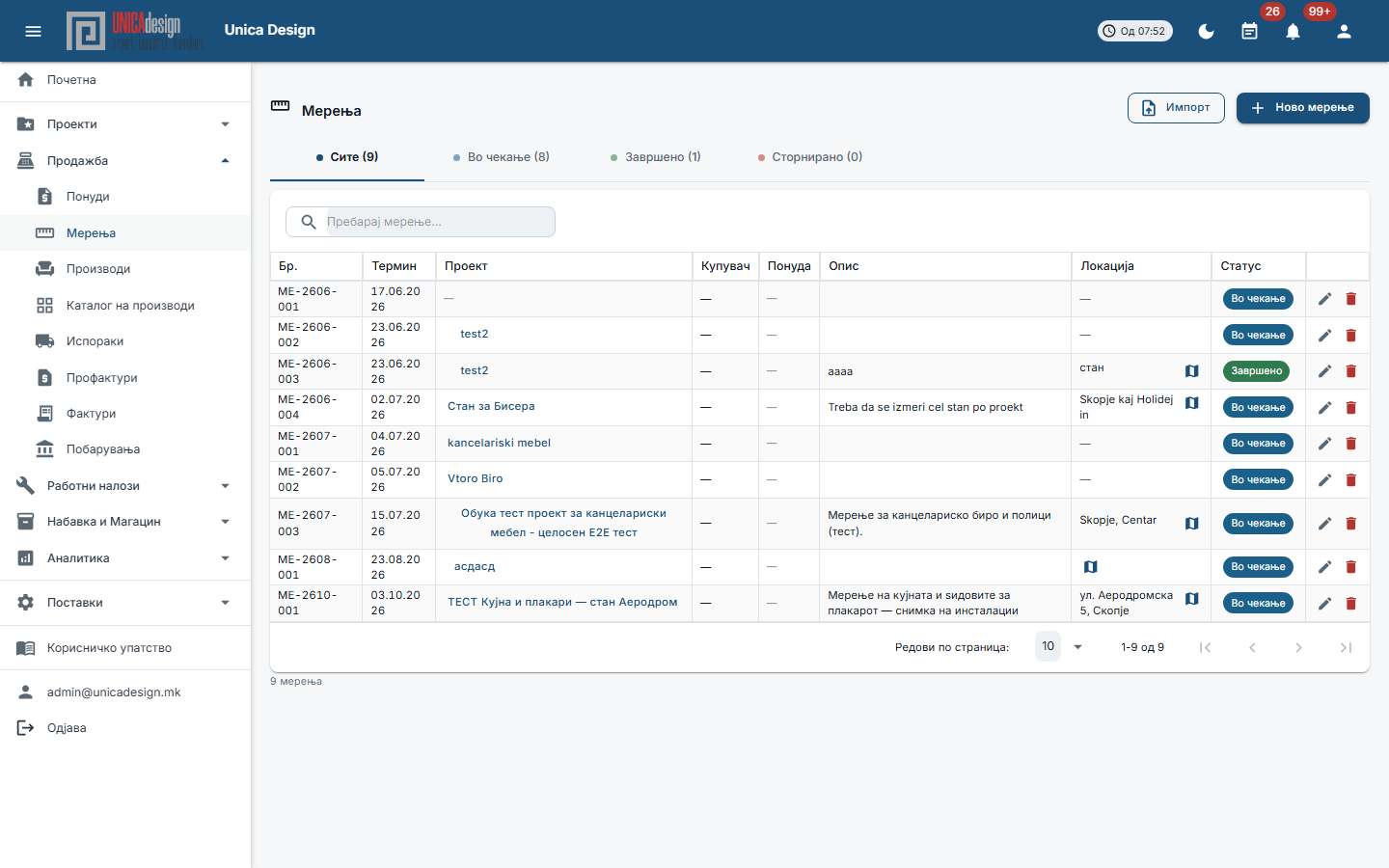
Task: Collapse the Продажба sidebar section
Action: pyautogui.click(x=125, y=161)
